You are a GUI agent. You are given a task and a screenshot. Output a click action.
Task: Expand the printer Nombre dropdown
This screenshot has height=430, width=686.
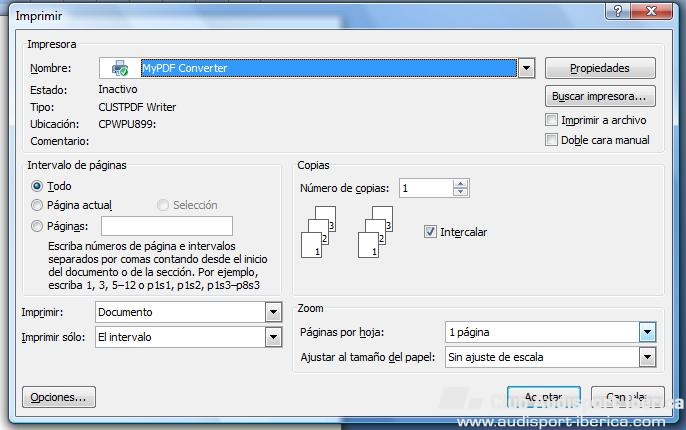click(x=527, y=68)
